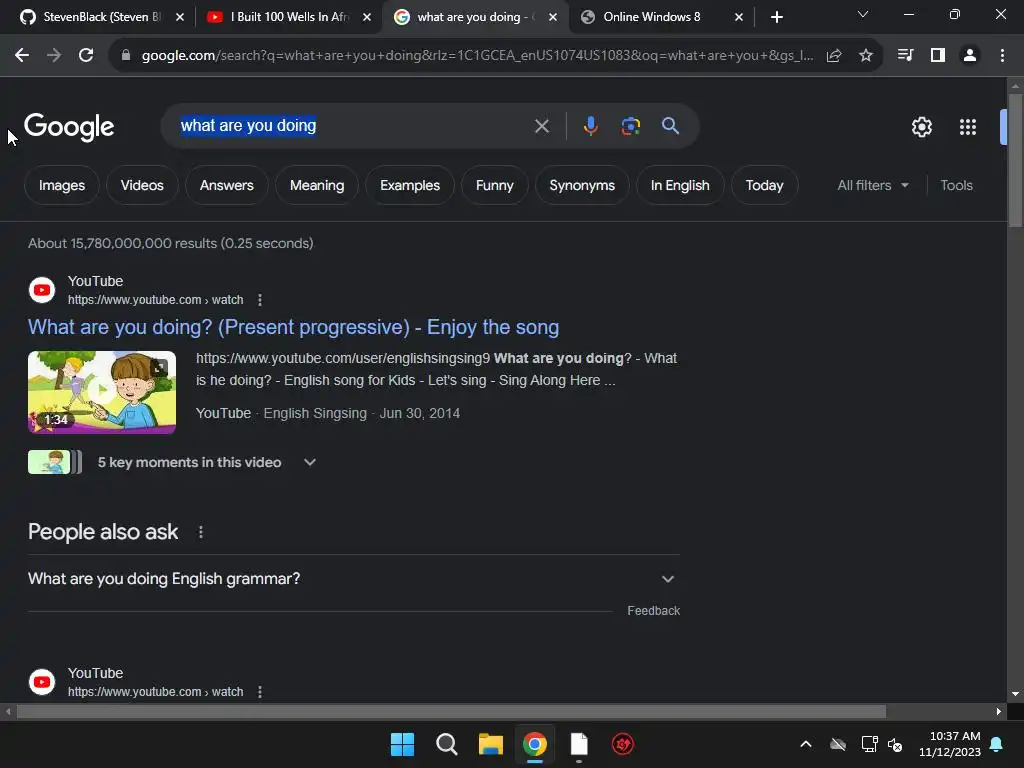This screenshot has height=768, width=1024.
Task: Click the first result's YouTube favicon
Action: pyautogui.click(x=42, y=290)
